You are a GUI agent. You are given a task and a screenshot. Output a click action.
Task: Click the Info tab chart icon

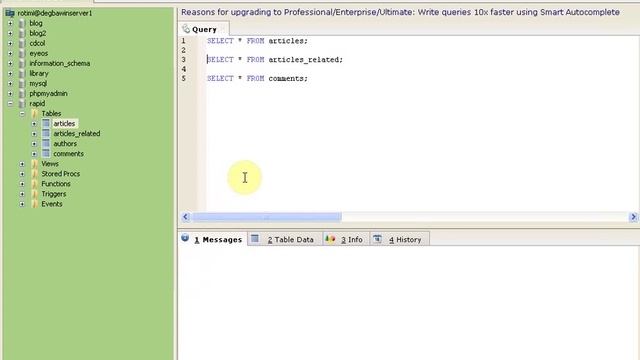coord(330,239)
